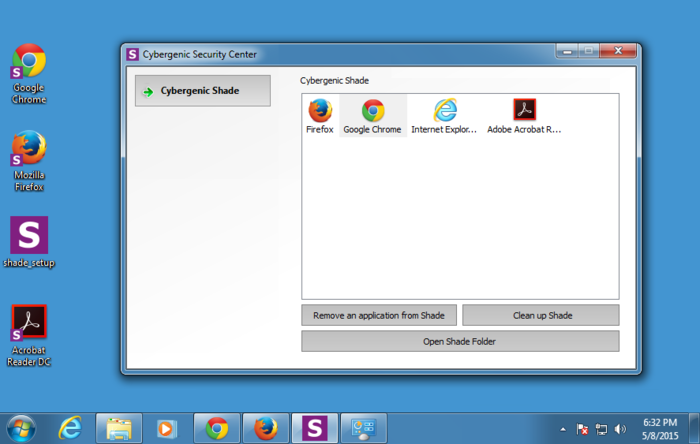Show hidden system tray icons
The image size is (700, 444).
pos(563,429)
